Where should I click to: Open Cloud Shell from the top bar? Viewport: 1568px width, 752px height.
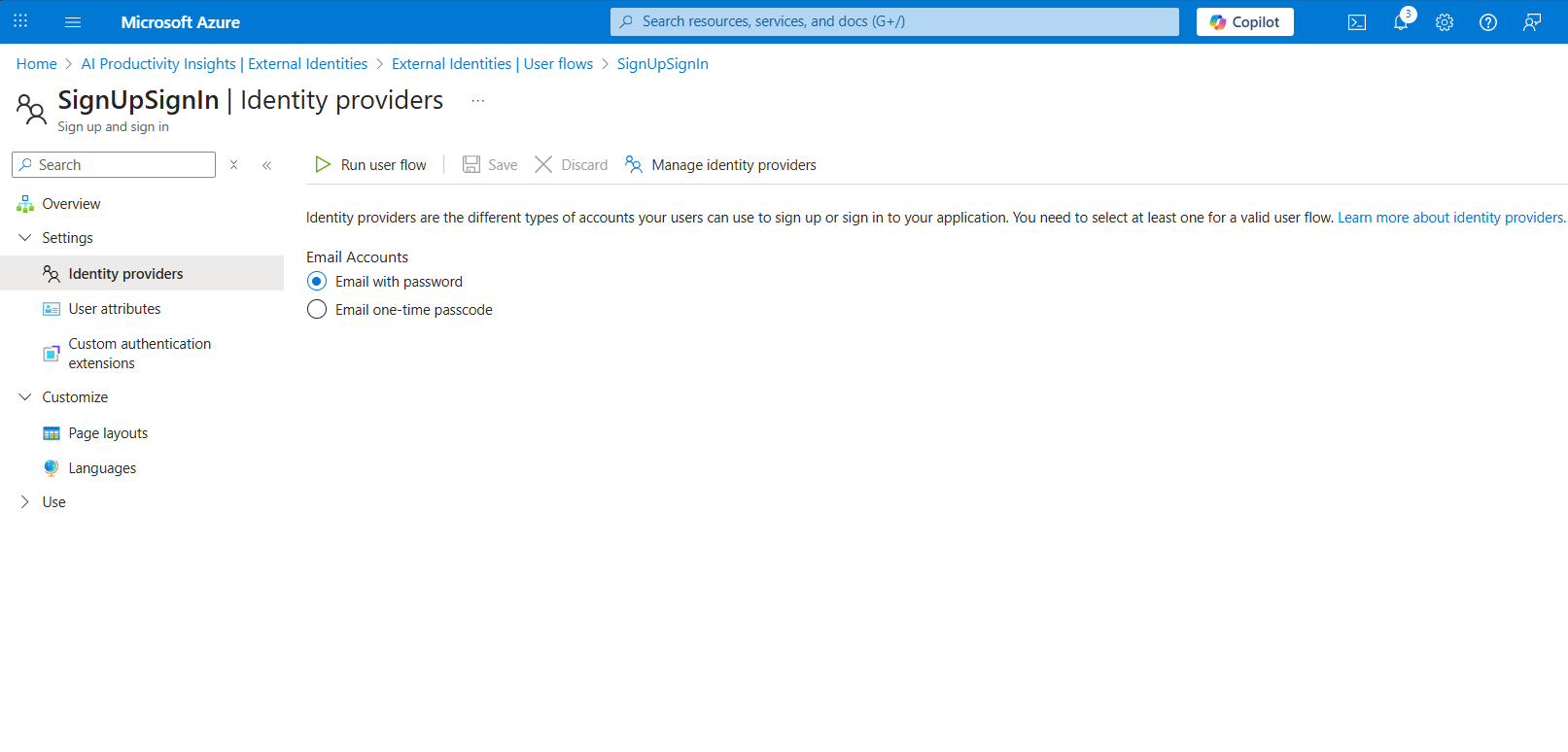click(x=1357, y=22)
